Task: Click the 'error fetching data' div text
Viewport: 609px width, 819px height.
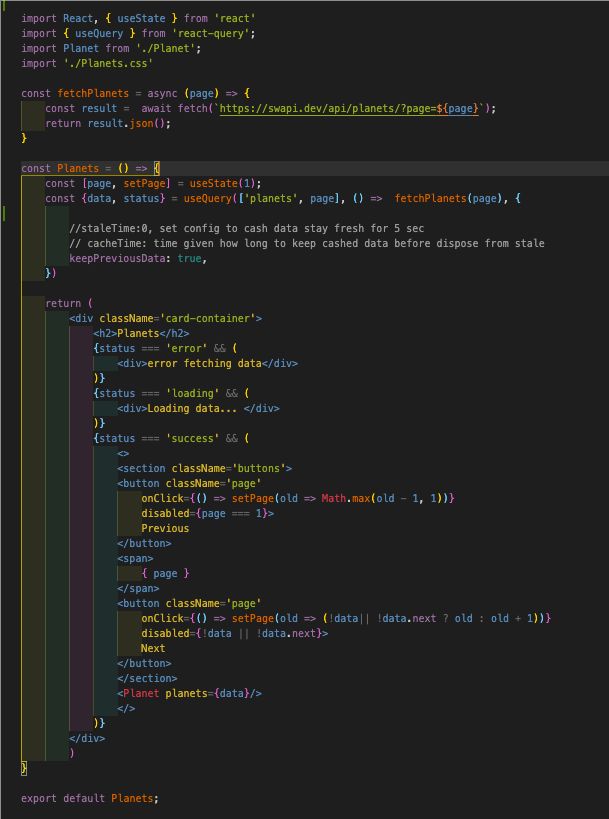Action: pos(204,364)
